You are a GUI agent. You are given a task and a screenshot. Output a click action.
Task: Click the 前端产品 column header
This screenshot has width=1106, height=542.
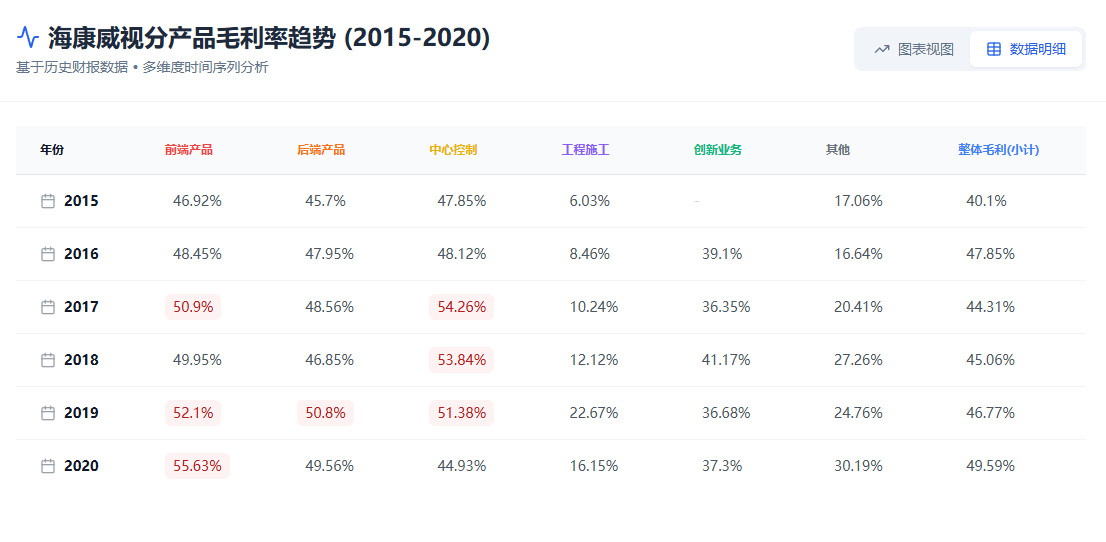189,150
